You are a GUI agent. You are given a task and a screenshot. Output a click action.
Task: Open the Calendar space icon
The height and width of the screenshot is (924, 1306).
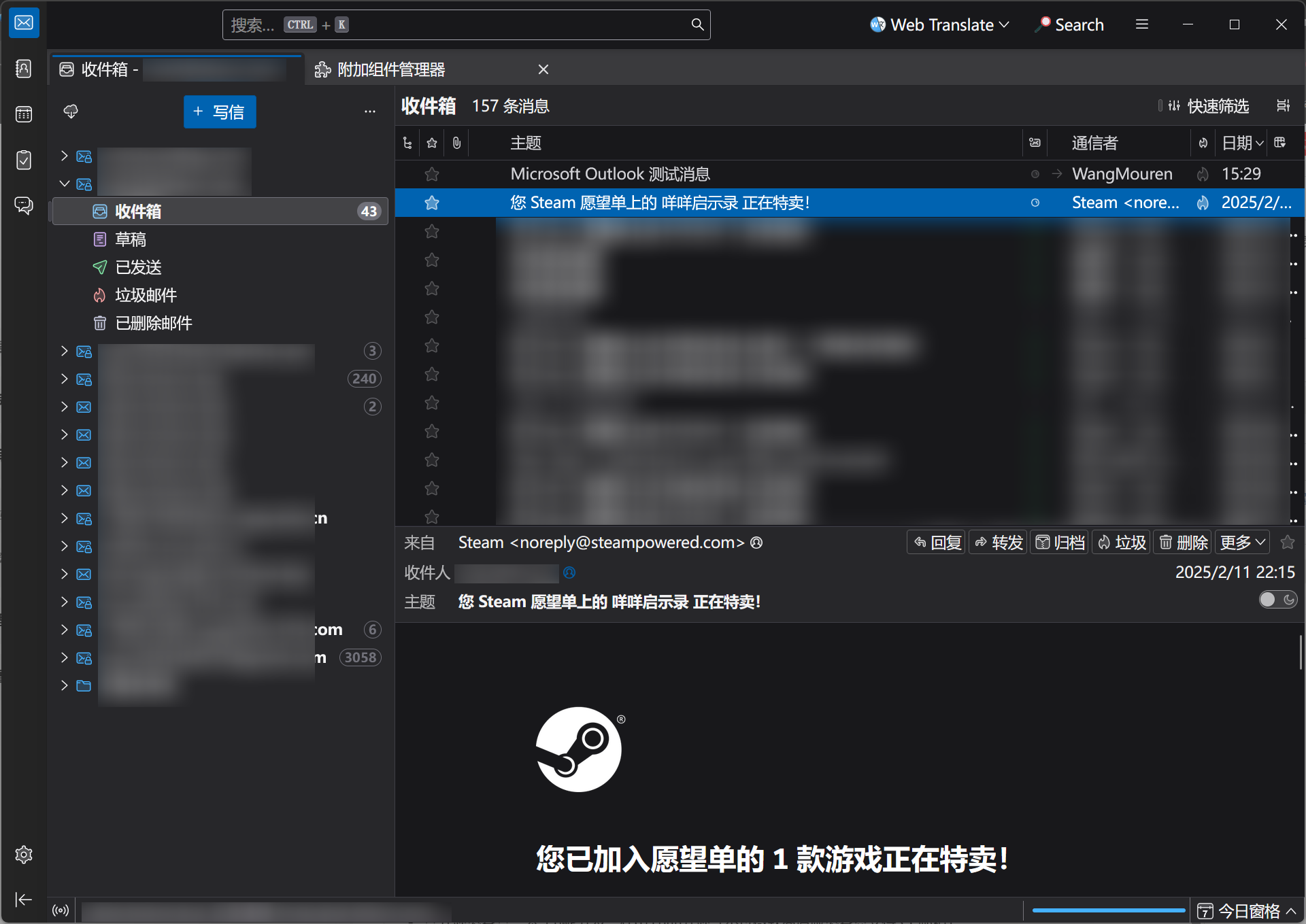coord(24,114)
